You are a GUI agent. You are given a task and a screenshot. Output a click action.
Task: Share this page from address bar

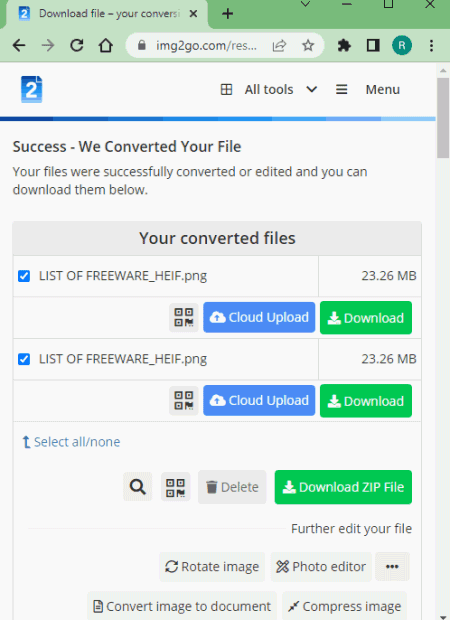(x=279, y=45)
